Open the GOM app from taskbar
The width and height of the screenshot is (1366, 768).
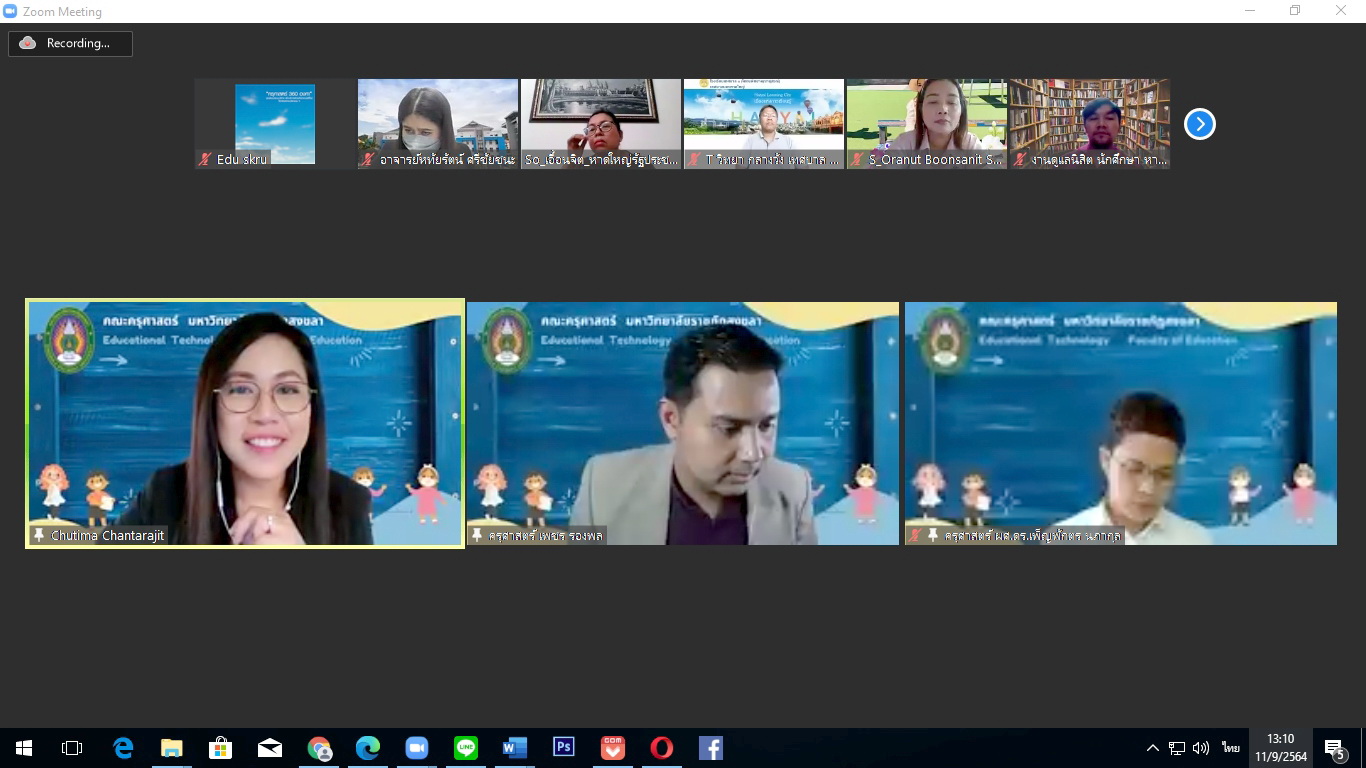click(x=613, y=748)
